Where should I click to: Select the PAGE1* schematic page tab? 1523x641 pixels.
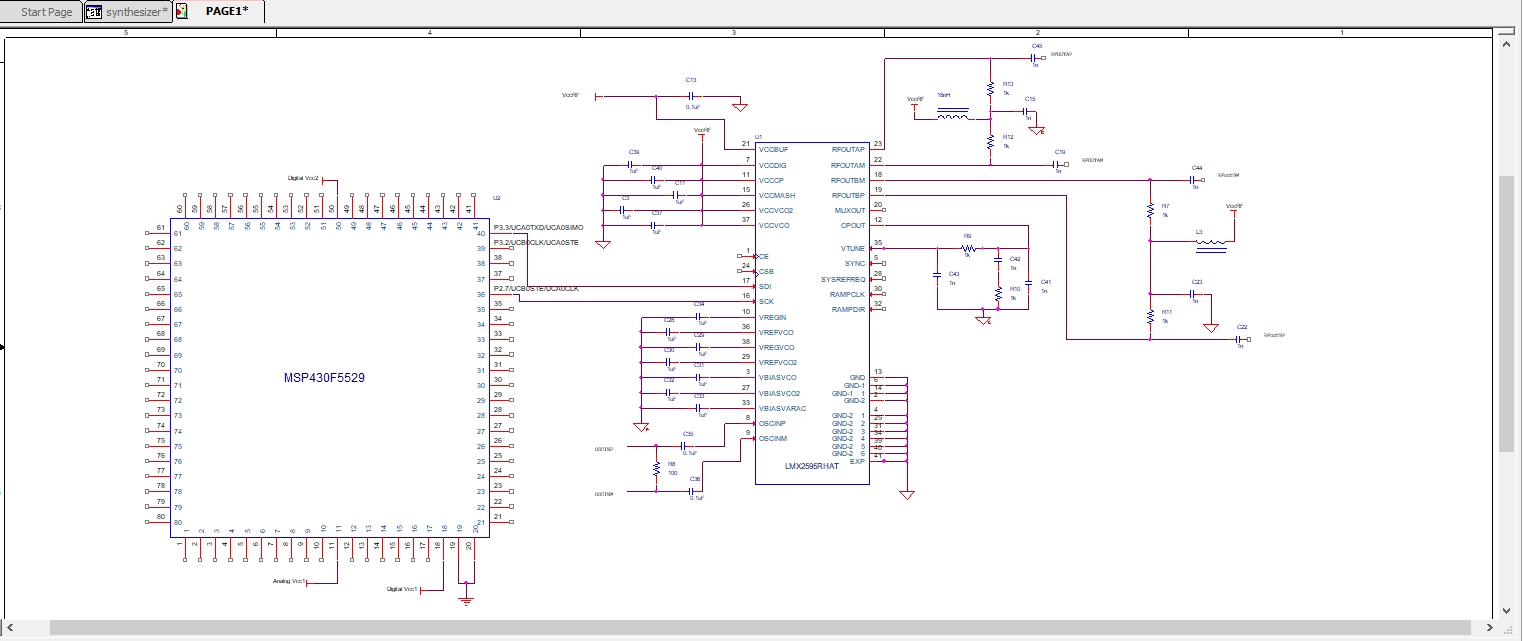coord(225,12)
